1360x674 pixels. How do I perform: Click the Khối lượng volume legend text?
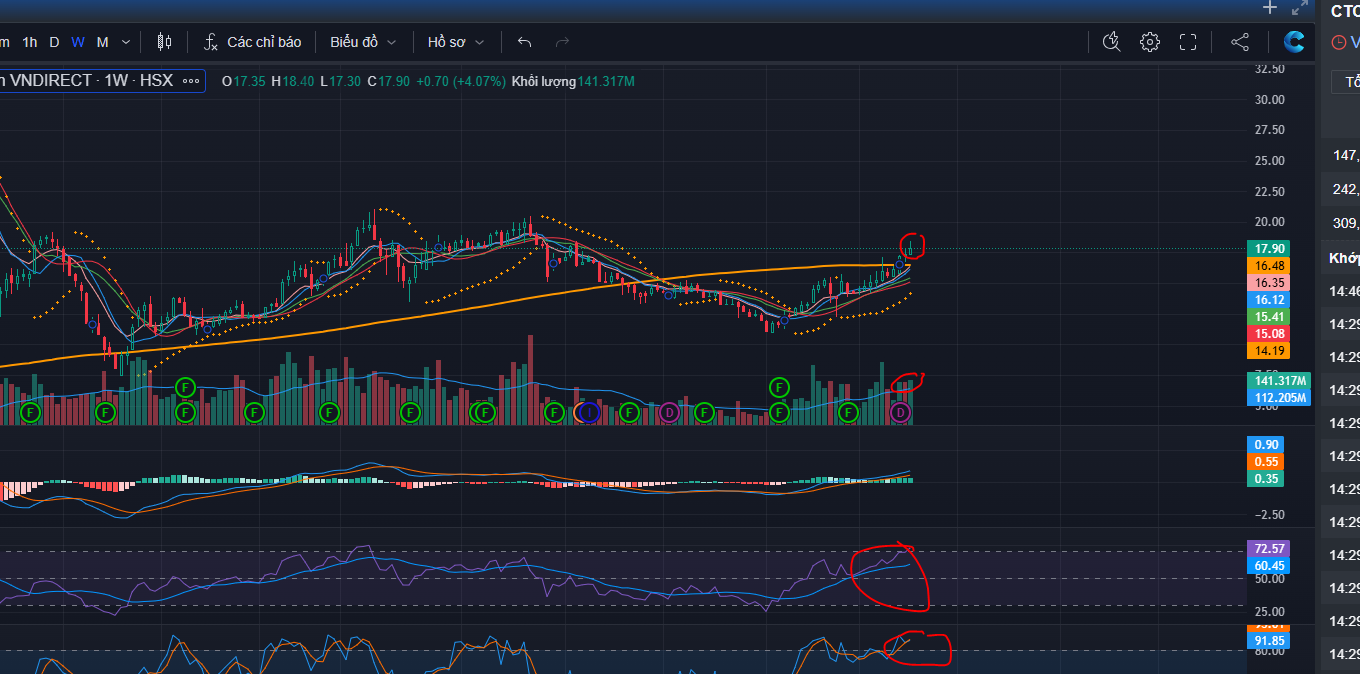tap(543, 81)
